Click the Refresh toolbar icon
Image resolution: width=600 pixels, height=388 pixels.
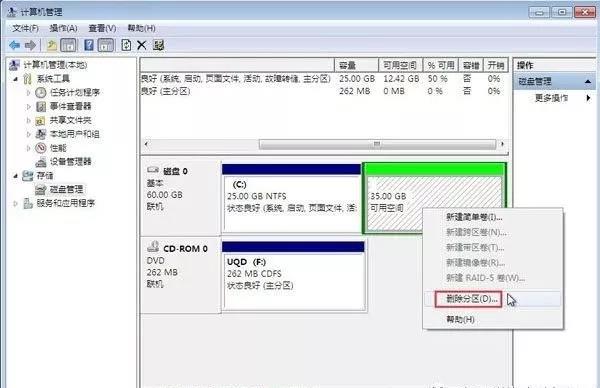126,46
